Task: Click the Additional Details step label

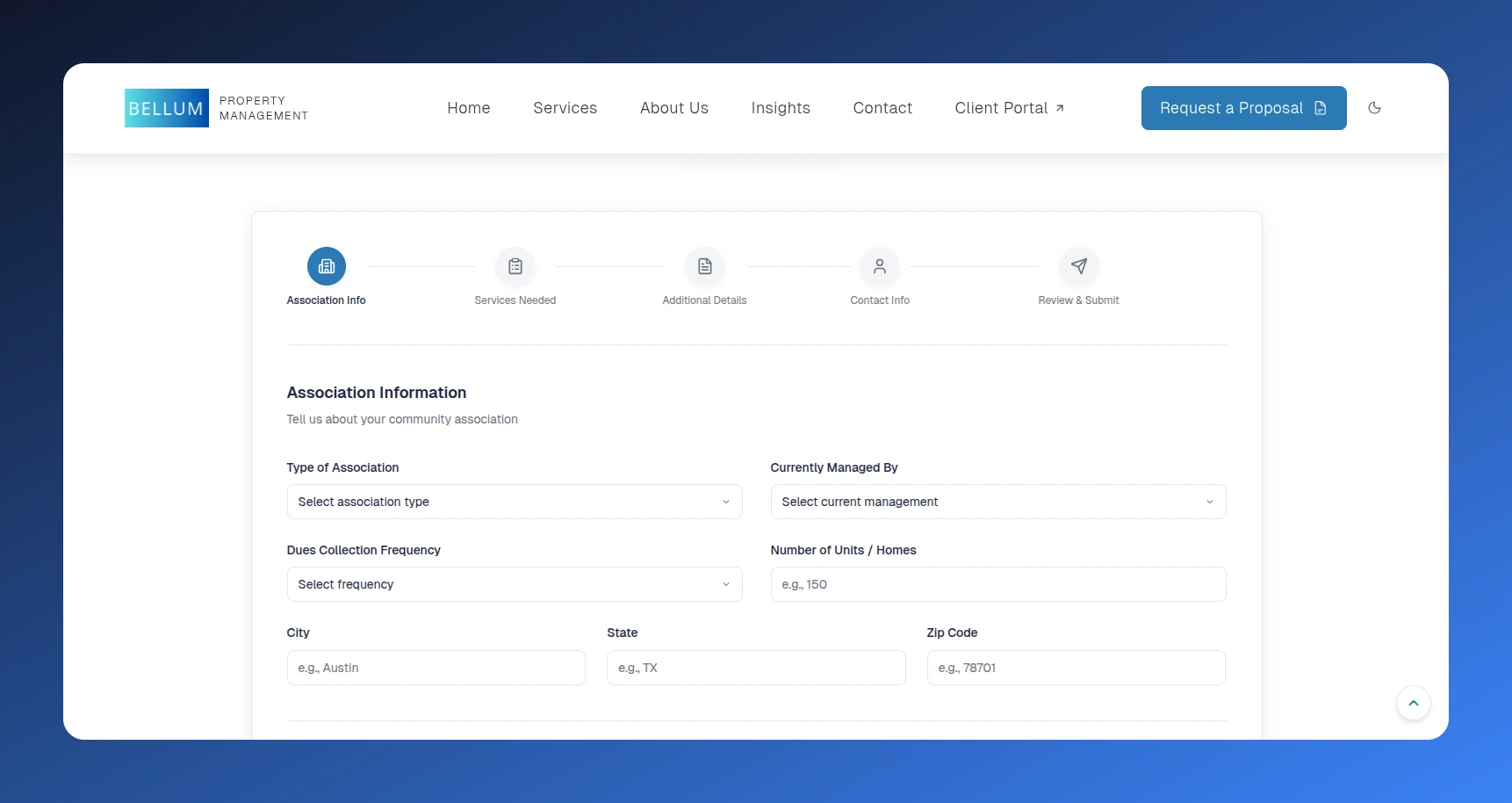Action: tap(705, 300)
